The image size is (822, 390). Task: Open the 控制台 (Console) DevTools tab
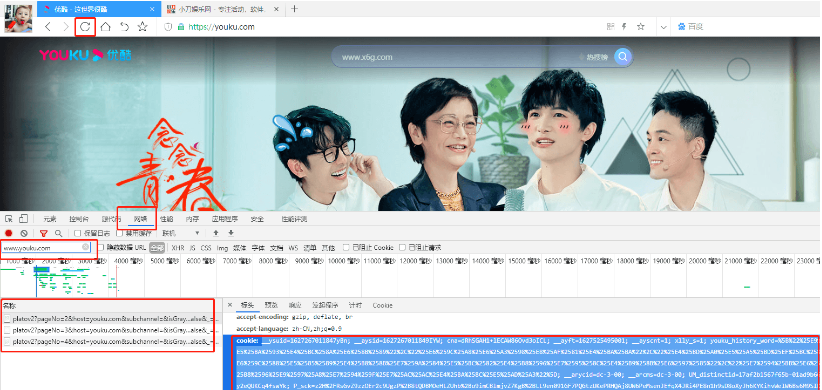[x=79, y=219]
